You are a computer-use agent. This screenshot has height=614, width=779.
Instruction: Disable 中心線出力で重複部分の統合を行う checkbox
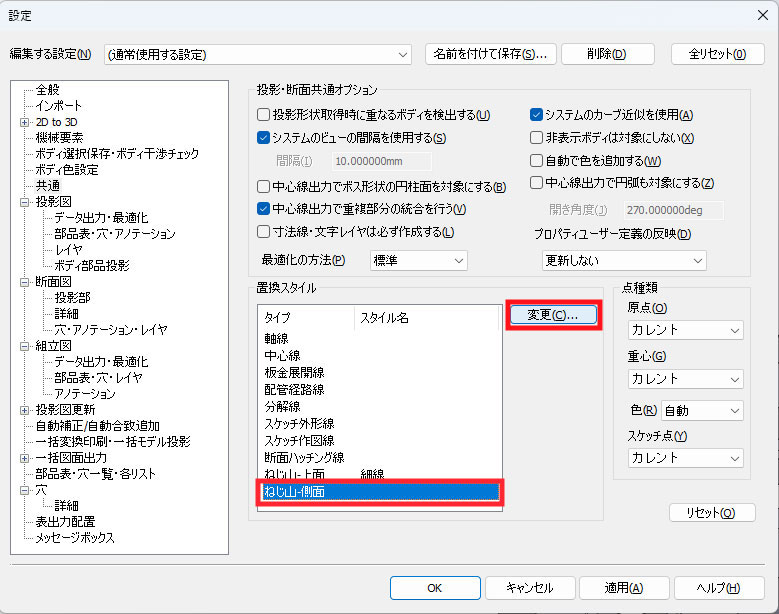[265, 209]
